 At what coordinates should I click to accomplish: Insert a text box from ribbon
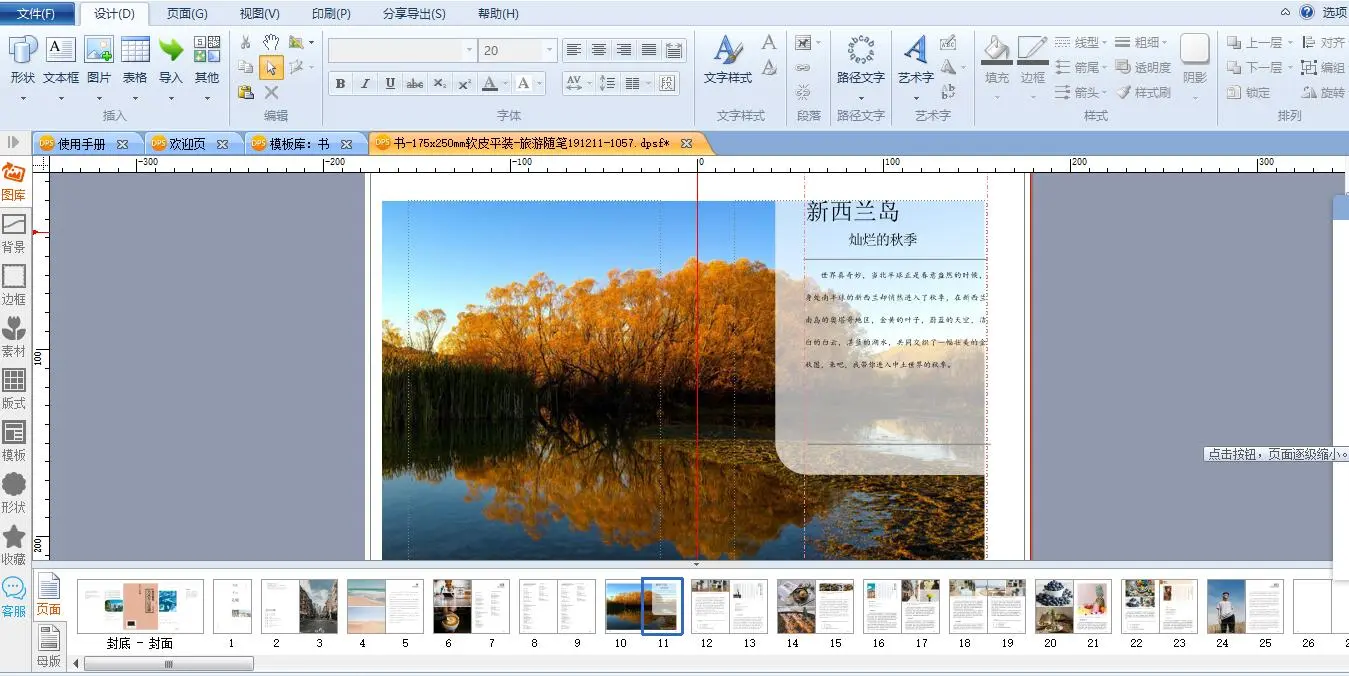(x=61, y=50)
